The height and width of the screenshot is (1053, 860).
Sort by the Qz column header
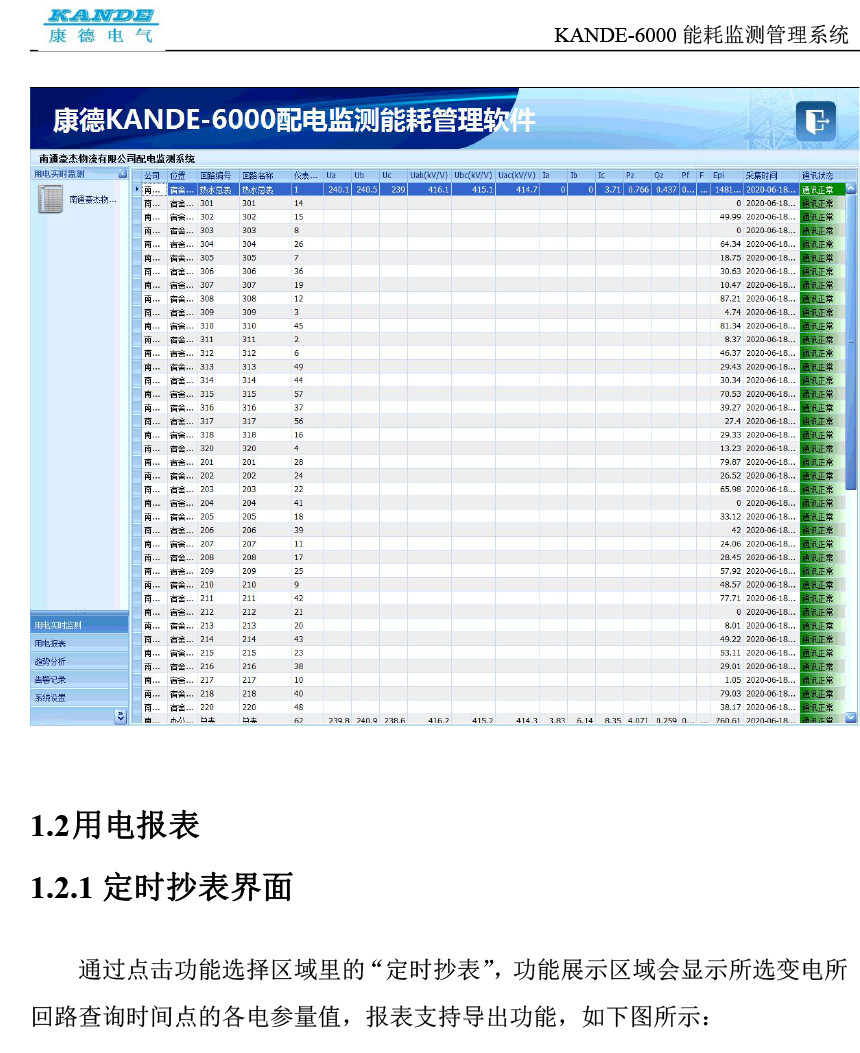[665, 175]
